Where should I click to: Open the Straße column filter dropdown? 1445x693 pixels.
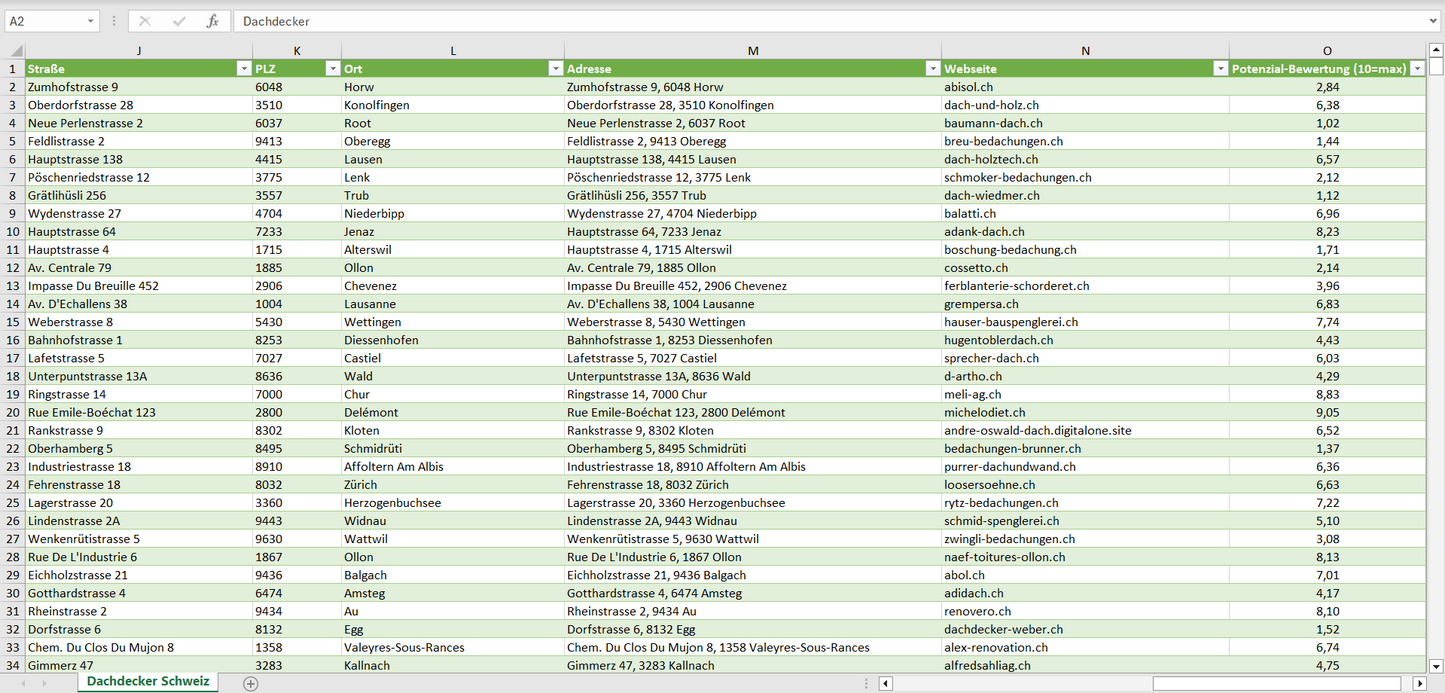pyautogui.click(x=243, y=69)
